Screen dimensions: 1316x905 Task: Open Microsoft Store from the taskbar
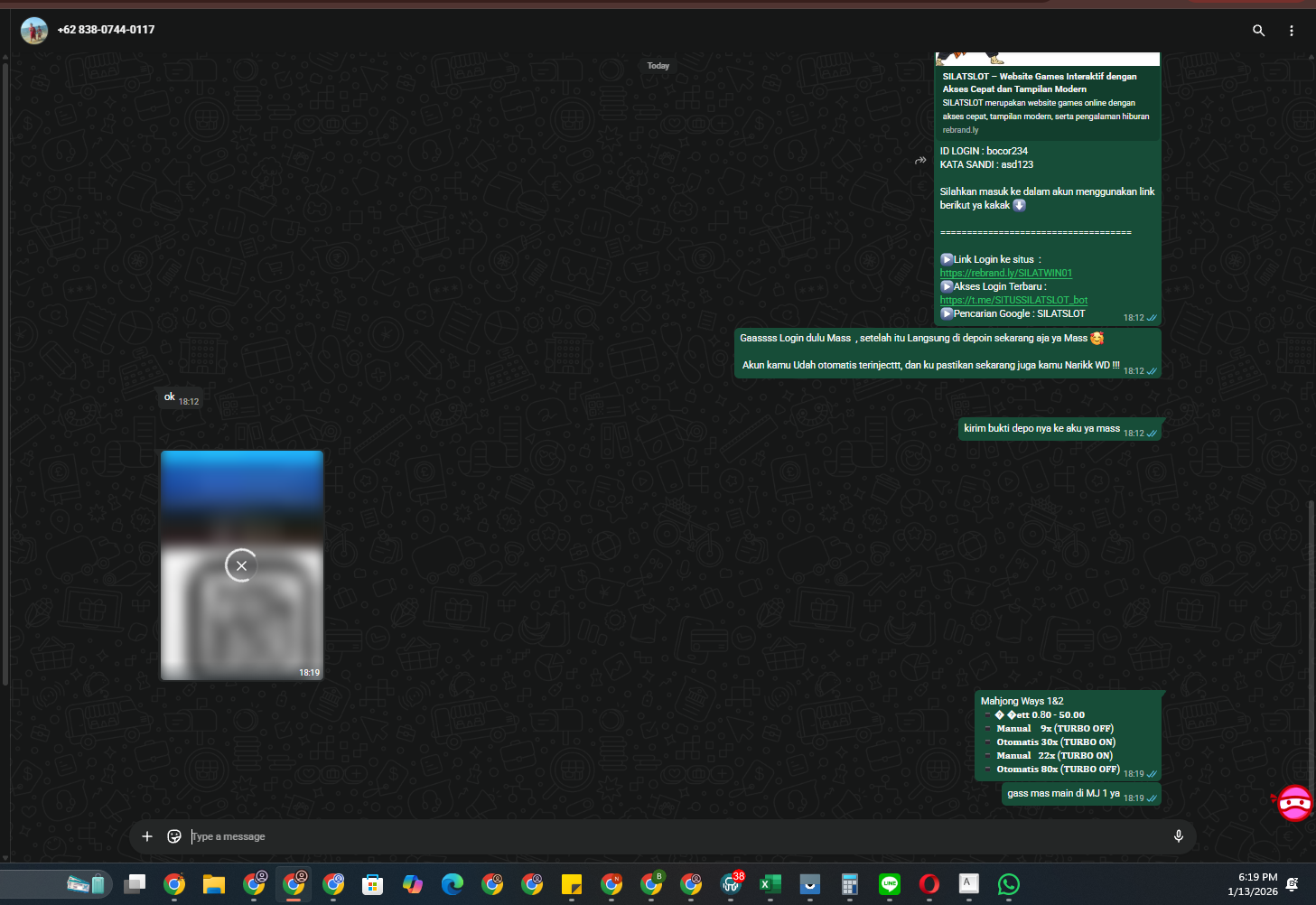click(x=373, y=884)
